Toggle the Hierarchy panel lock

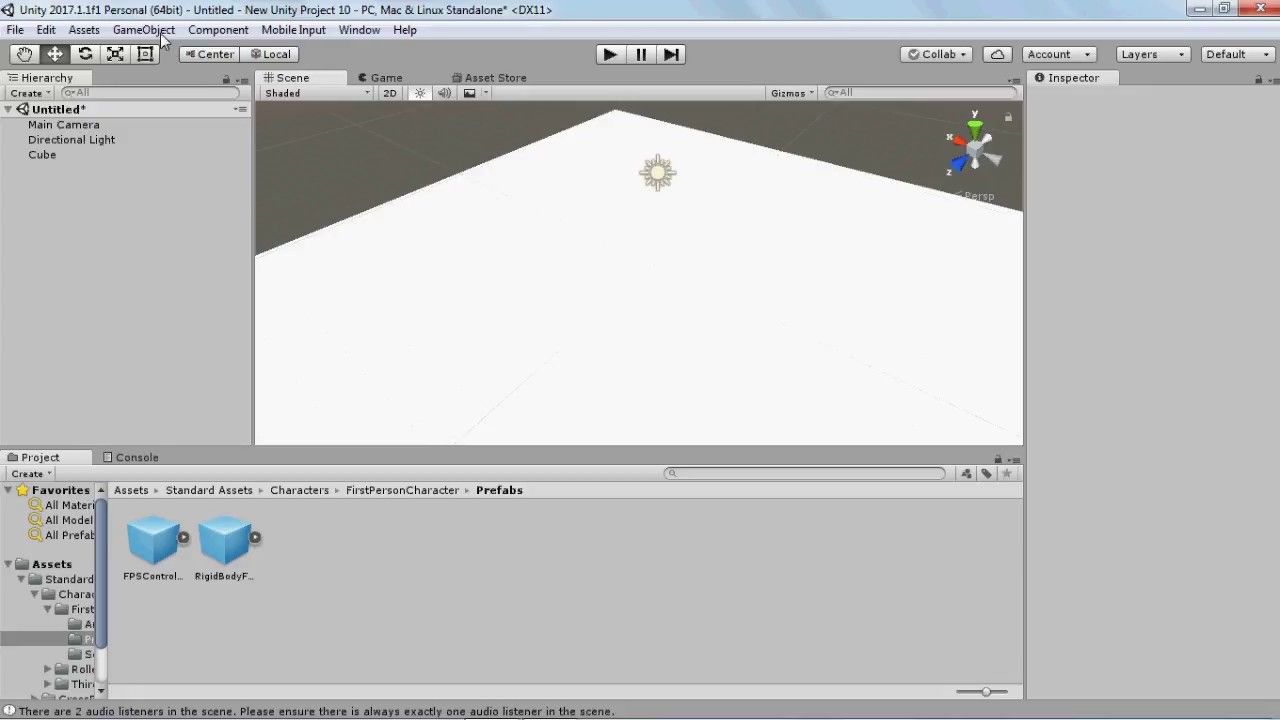(226, 79)
